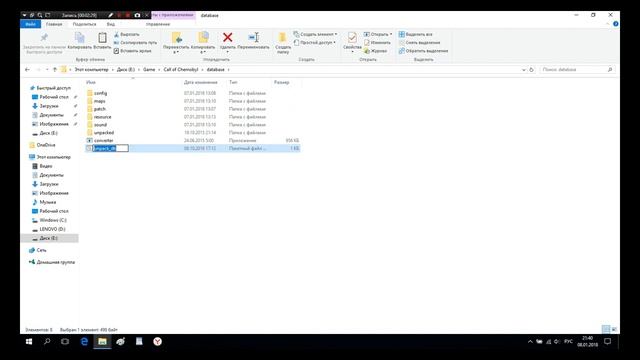Click inside the file rename edit box

pyautogui.click(x=111, y=149)
